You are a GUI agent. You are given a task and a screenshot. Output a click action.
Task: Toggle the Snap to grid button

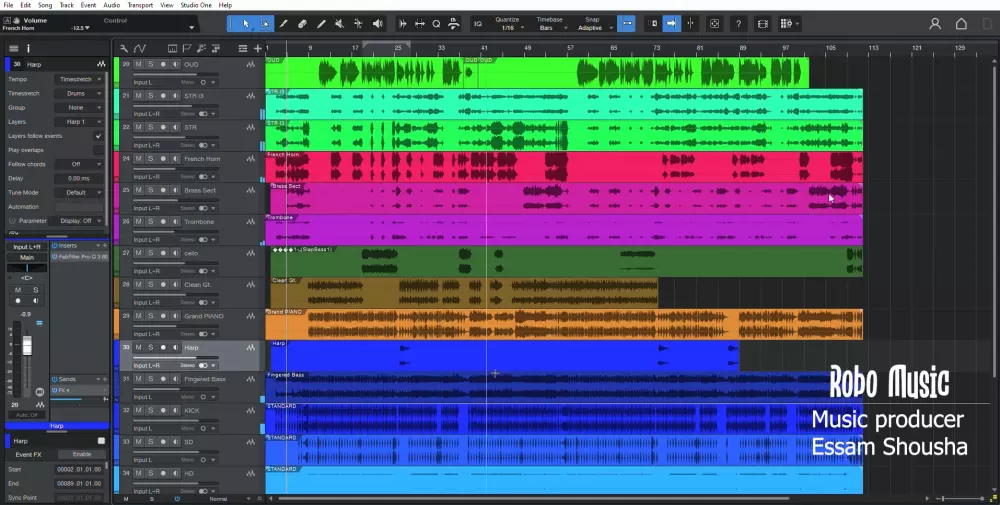pos(627,24)
